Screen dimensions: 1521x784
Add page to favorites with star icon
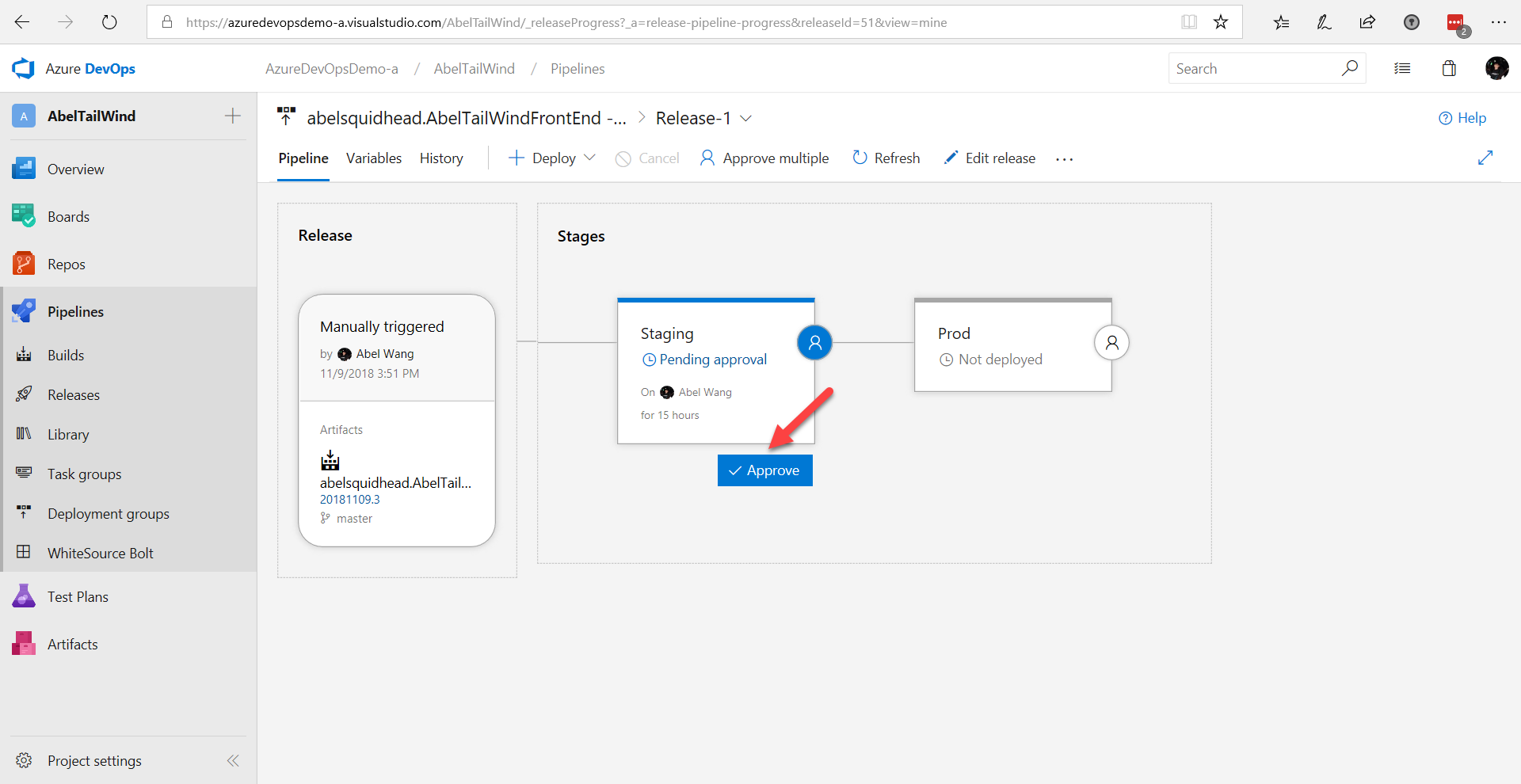[1221, 22]
